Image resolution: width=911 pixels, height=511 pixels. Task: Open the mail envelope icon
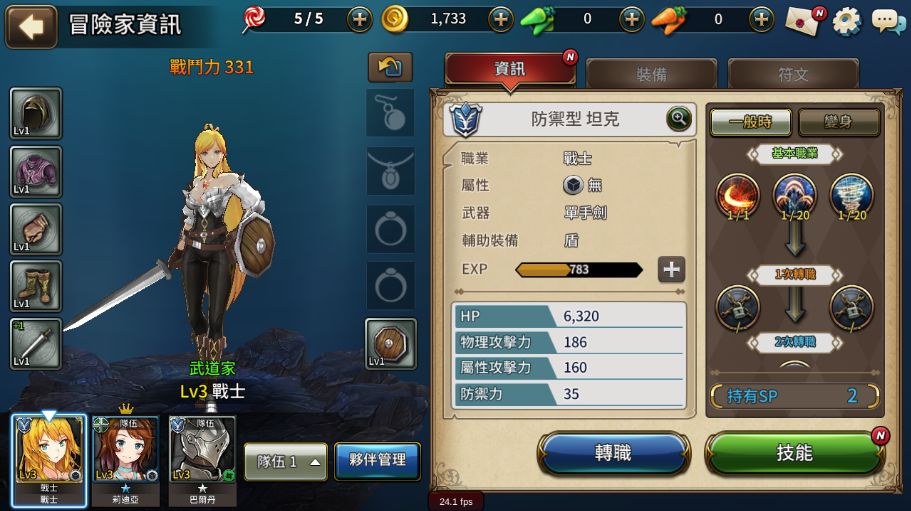click(x=804, y=21)
